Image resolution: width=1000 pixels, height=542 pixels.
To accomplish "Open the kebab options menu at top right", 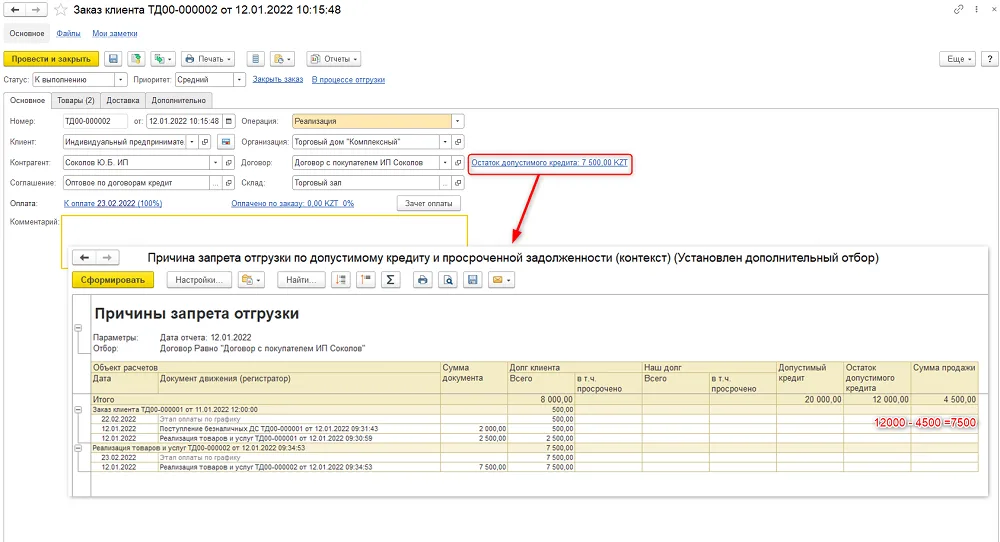I will 976,10.
